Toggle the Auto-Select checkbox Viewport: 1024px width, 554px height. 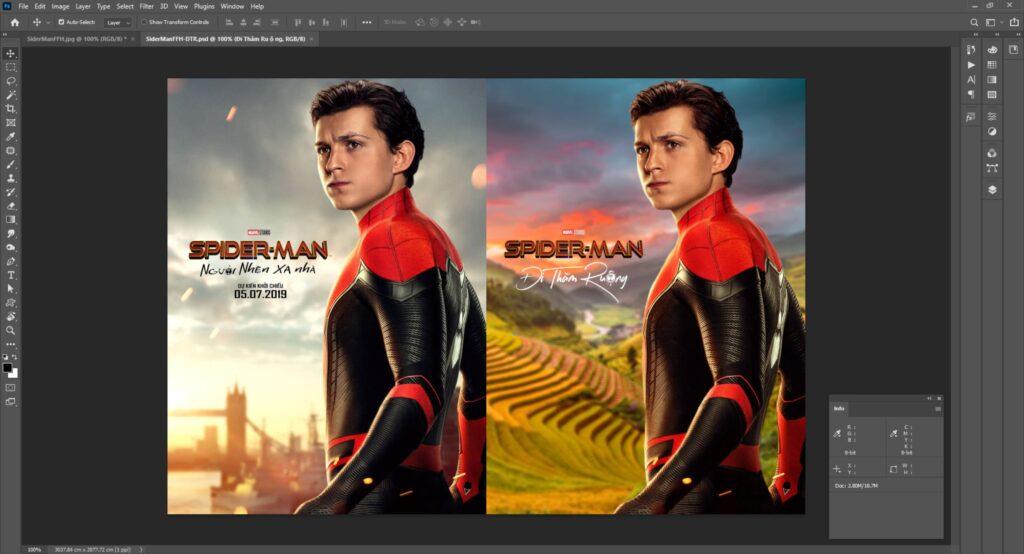click(61, 22)
